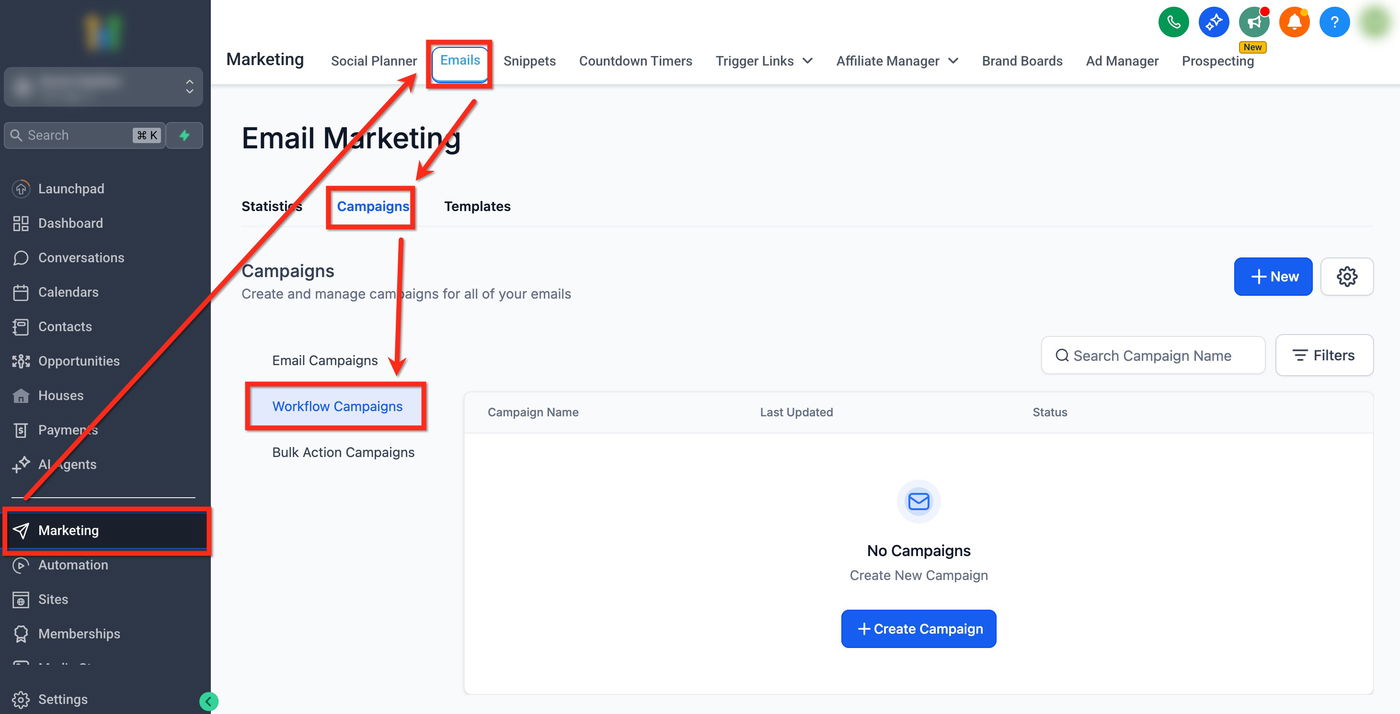Viewport: 1400px width, 714px height.
Task: Open Automation in the sidebar
Action: coord(73,565)
